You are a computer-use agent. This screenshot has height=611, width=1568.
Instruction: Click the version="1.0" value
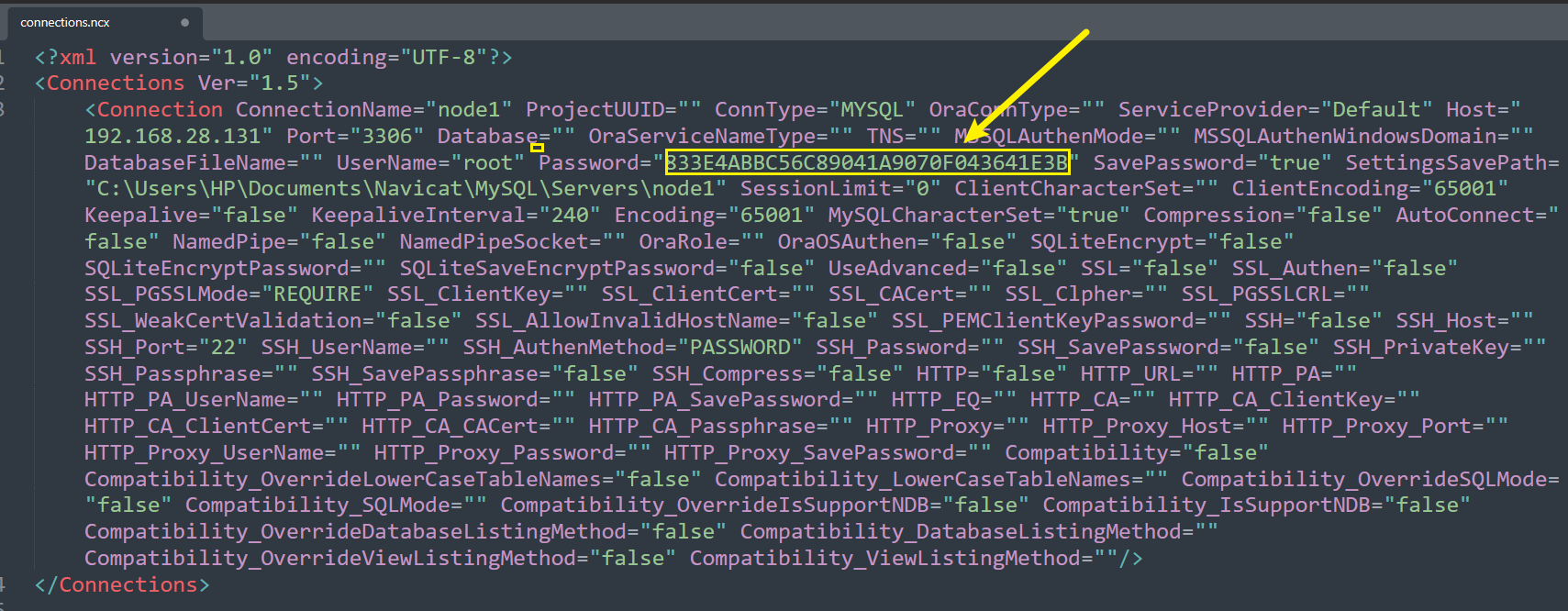(x=192, y=57)
